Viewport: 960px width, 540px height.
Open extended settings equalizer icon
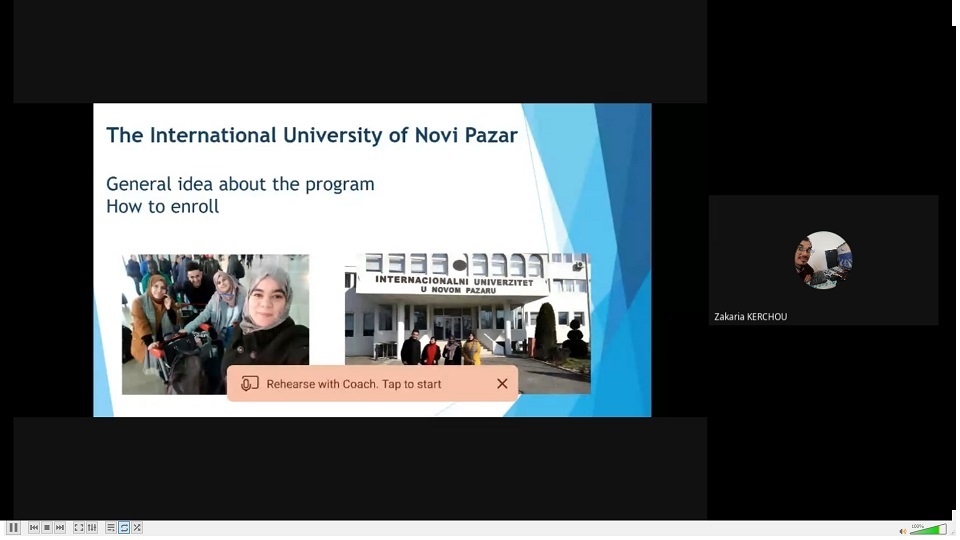click(x=92, y=528)
